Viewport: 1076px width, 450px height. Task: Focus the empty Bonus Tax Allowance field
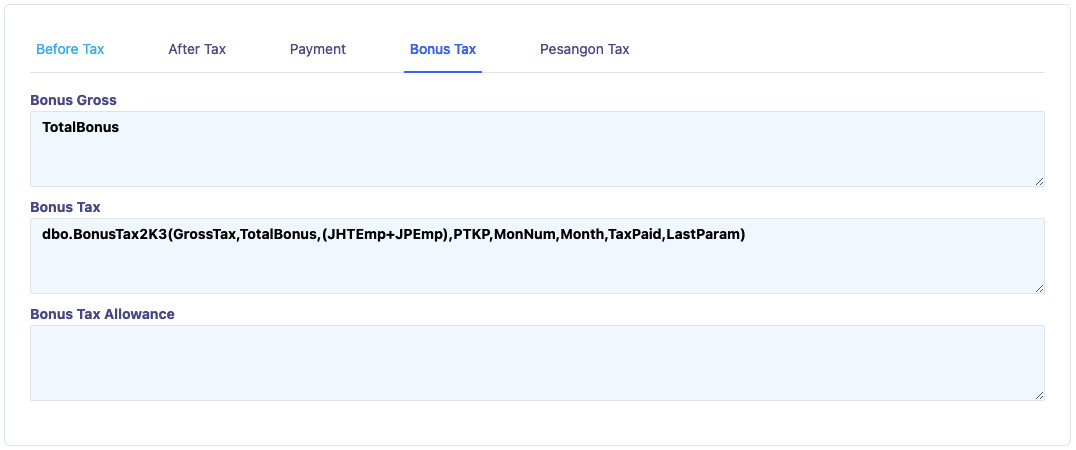(537, 362)
